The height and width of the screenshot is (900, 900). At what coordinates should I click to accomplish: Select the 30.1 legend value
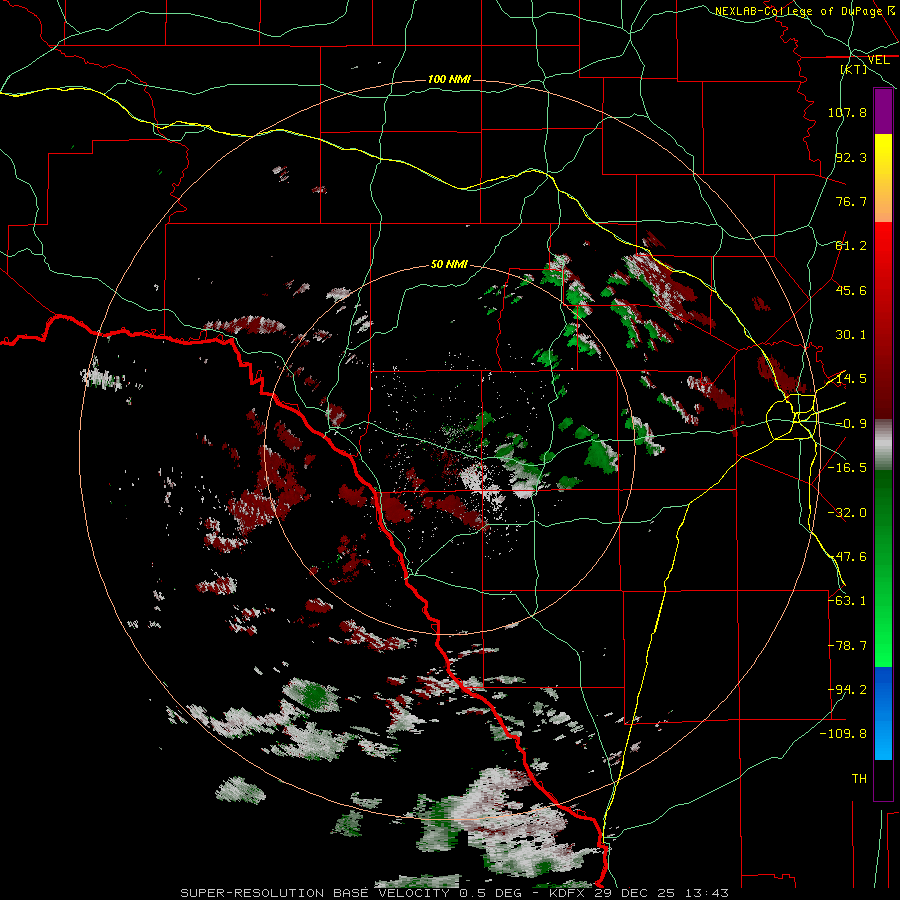[x=851, y=335]
